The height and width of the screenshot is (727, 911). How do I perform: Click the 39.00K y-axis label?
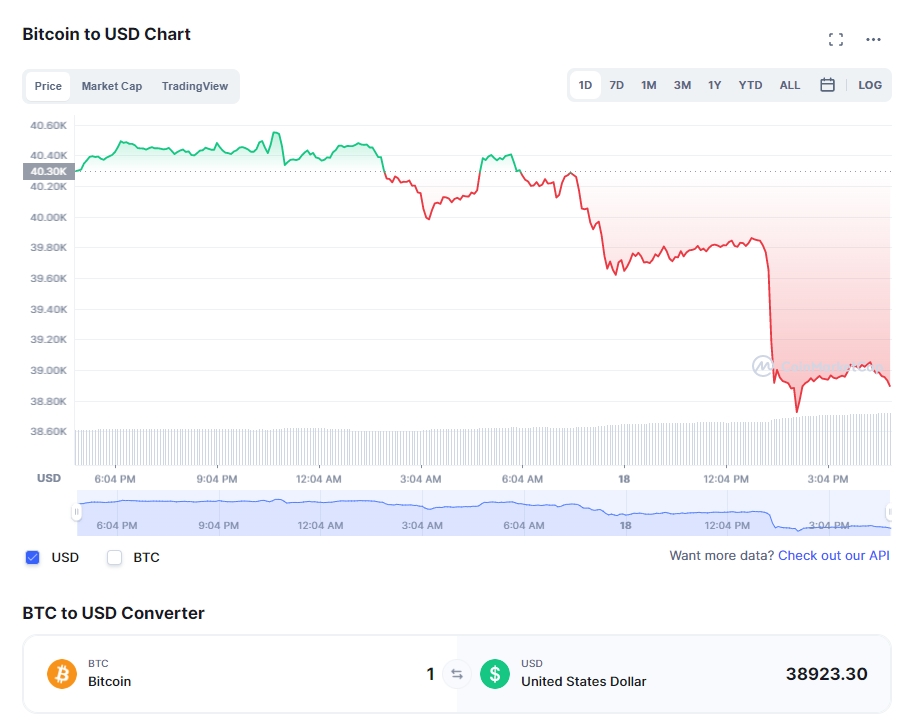click(x=49, y=370)
